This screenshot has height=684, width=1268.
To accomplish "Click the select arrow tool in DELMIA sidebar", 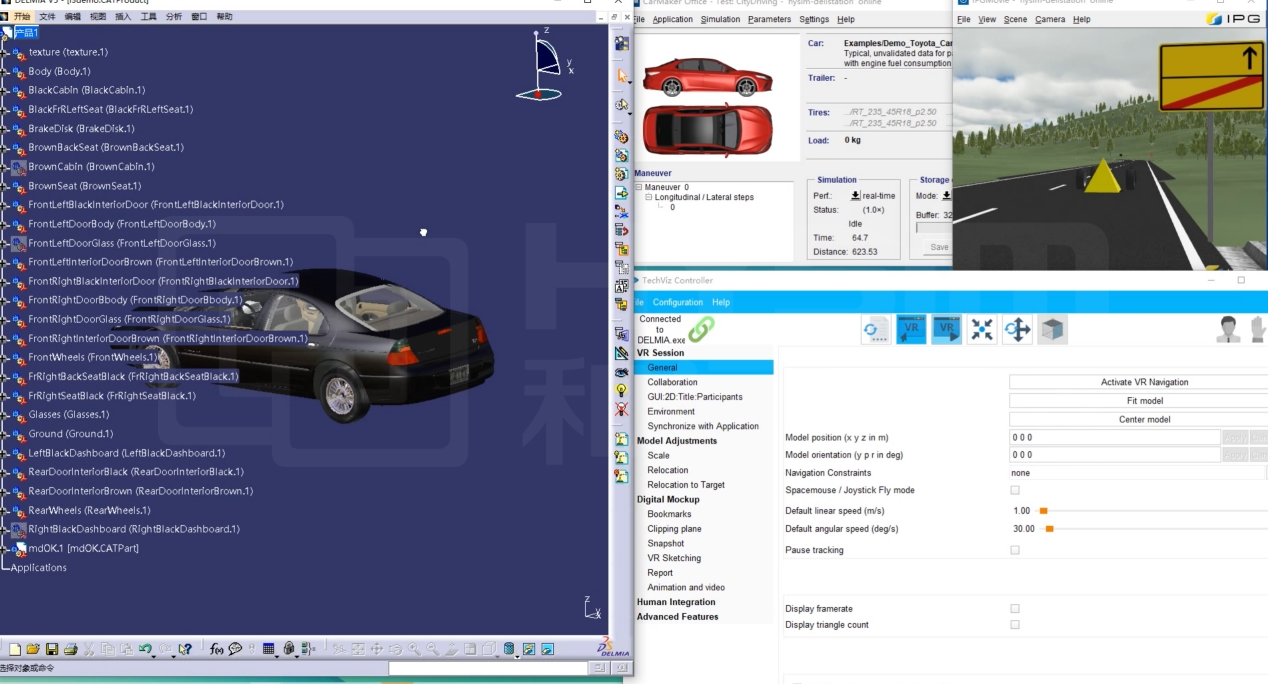I will pos(622,76).
